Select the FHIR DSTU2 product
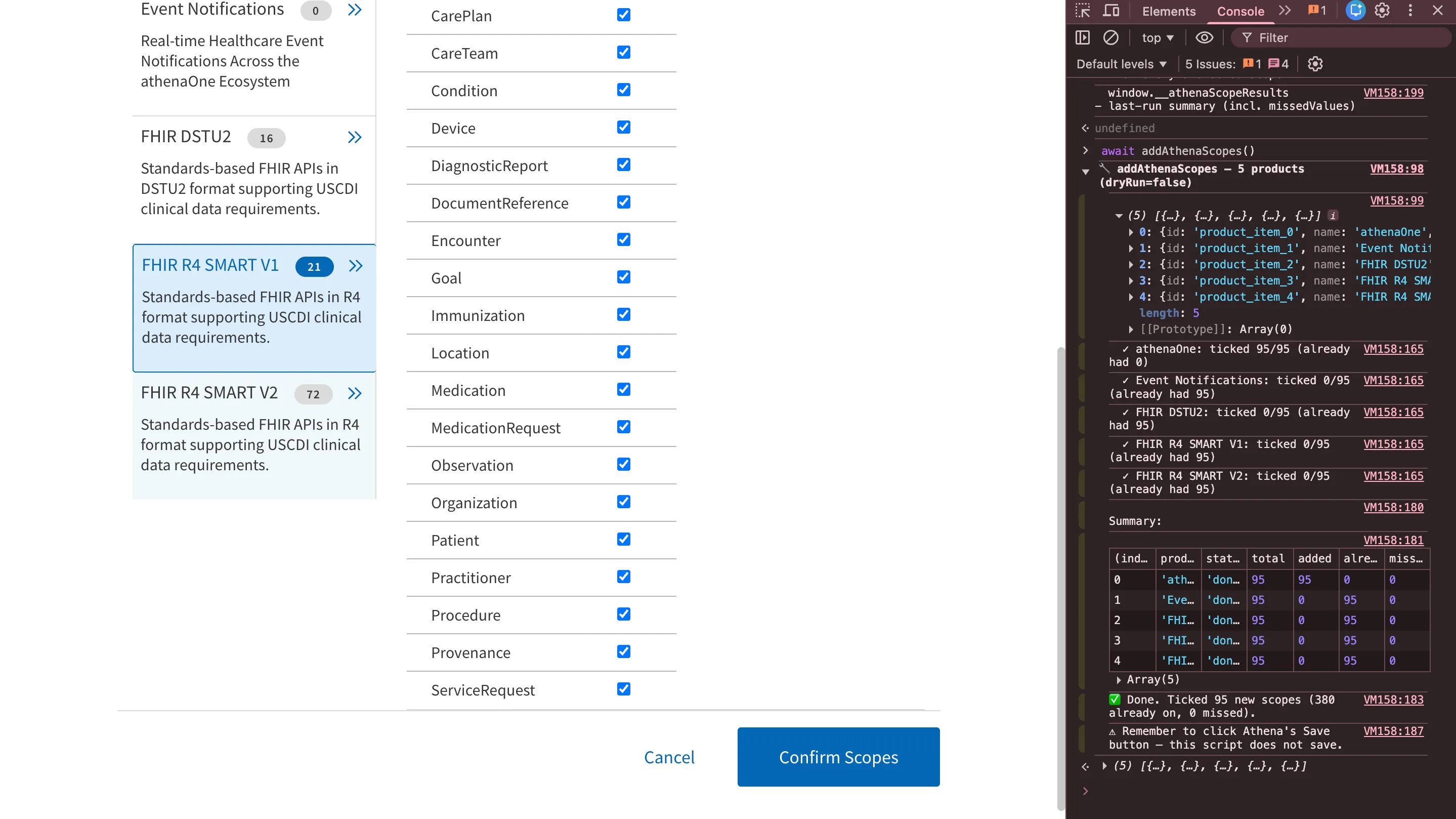This screenshot has height=819, width=1456. tap(254, 179)
